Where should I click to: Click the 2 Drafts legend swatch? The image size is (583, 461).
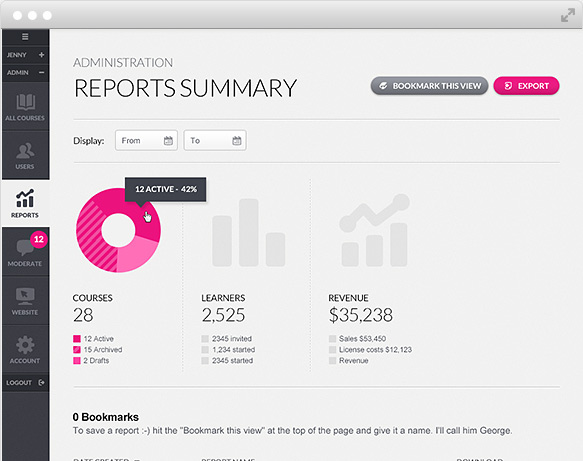point(77,361)
